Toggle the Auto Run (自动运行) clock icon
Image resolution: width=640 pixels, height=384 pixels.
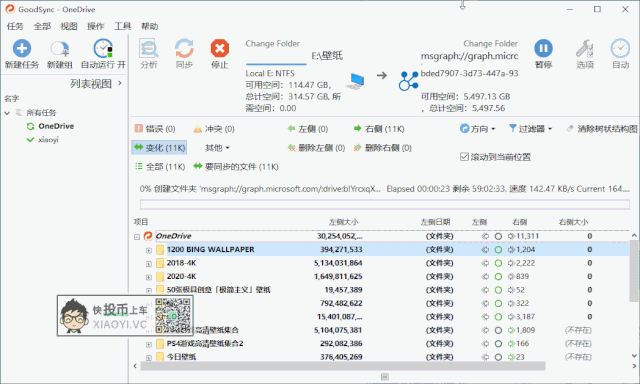103,49
